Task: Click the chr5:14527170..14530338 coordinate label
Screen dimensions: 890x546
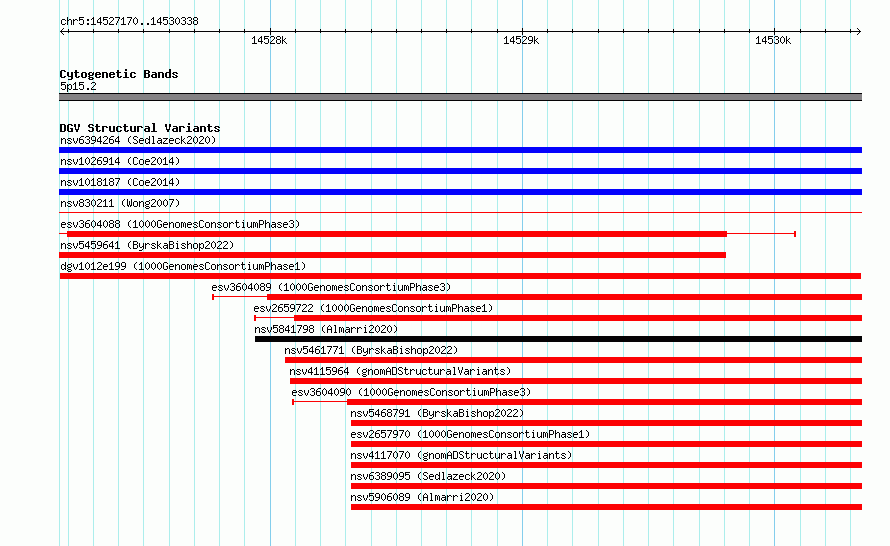Action: click(129, 21)
